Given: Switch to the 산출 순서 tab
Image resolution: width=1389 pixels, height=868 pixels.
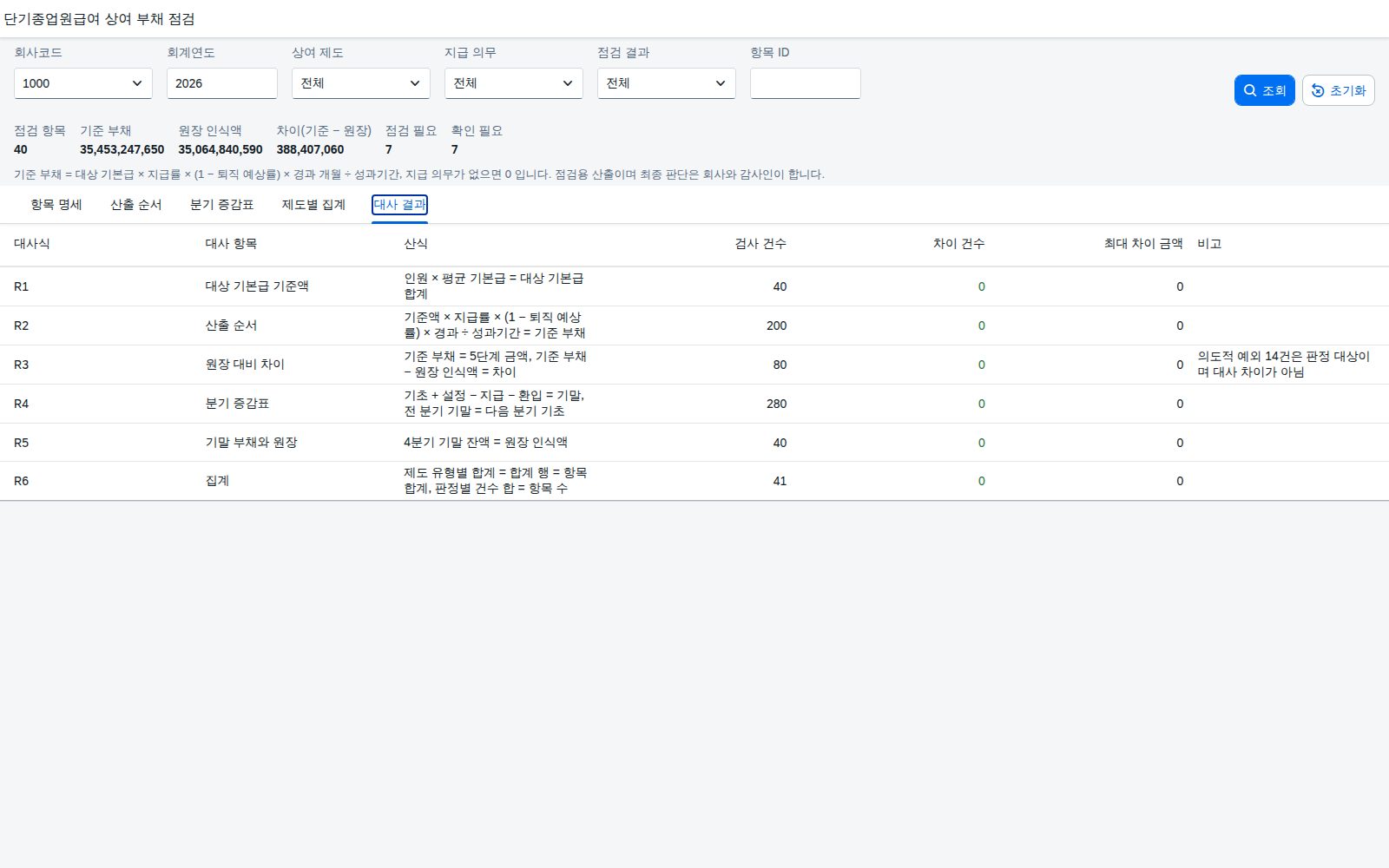Looking at the screenshot, I should (136, 205).
